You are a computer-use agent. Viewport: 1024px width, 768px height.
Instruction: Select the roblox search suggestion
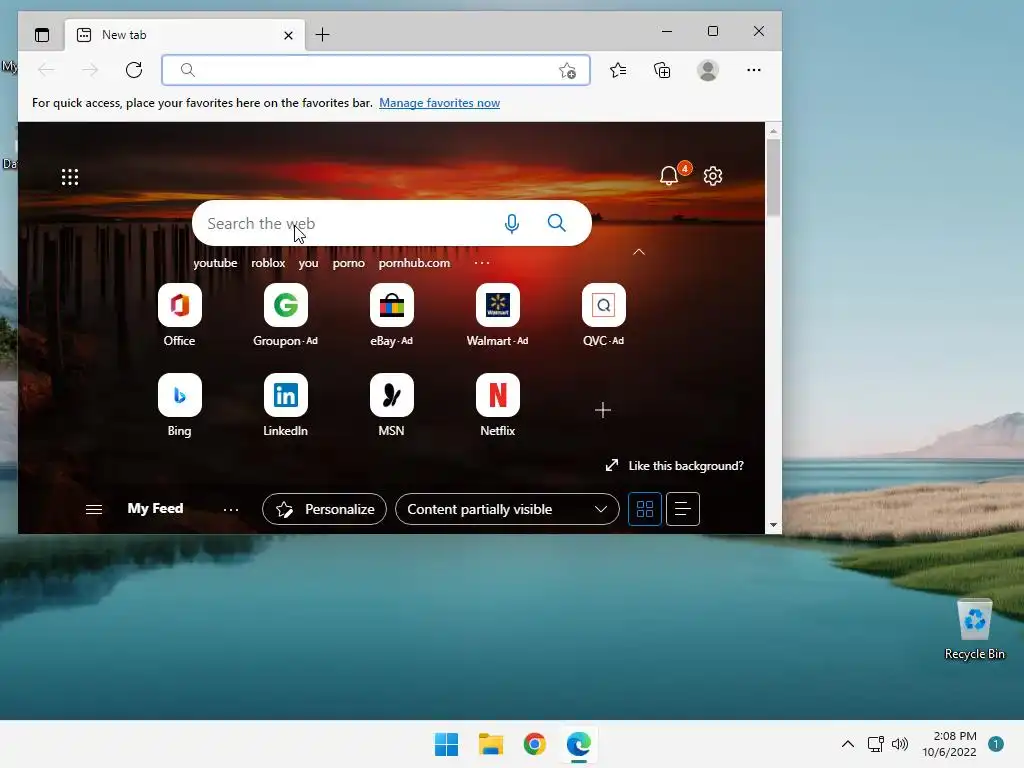click(x=268, y=263)
